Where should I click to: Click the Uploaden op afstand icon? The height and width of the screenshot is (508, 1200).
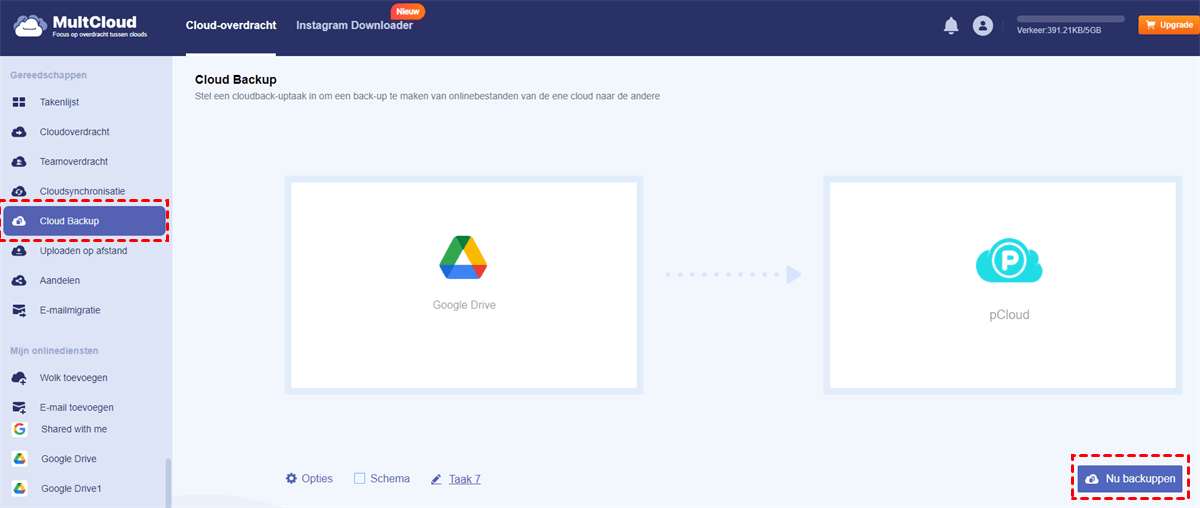click(19, 251)
